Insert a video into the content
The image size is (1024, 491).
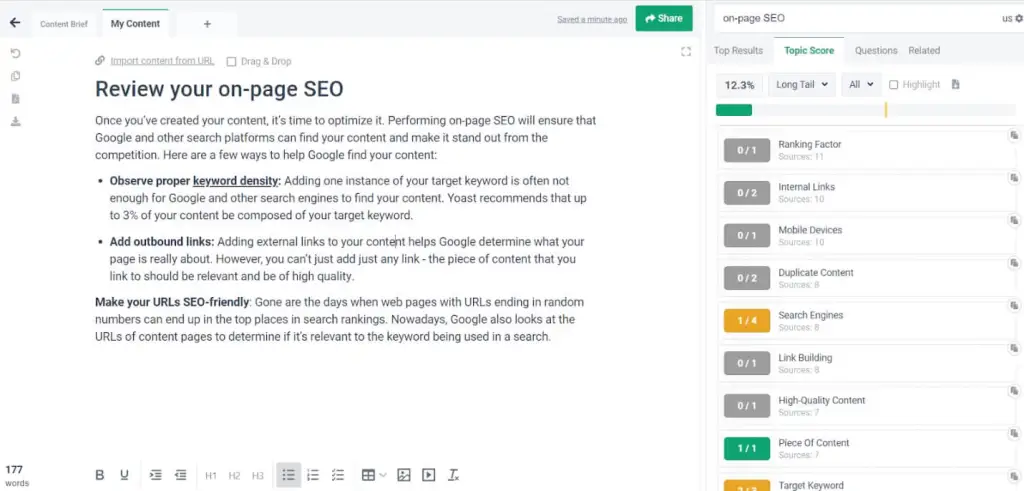[429, 475]
